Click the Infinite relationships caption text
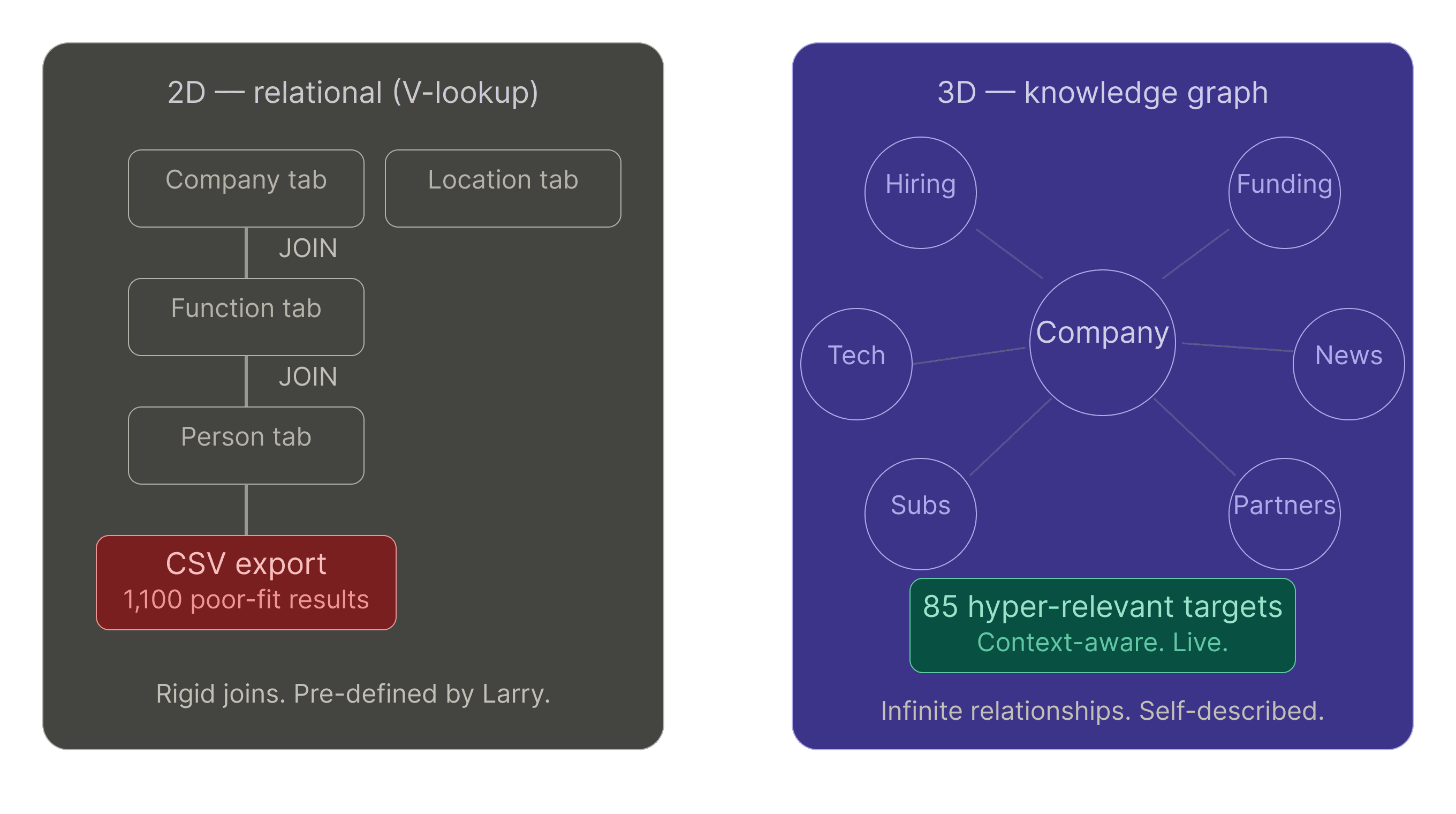Screen dimensions: 1456x814 1102,711
